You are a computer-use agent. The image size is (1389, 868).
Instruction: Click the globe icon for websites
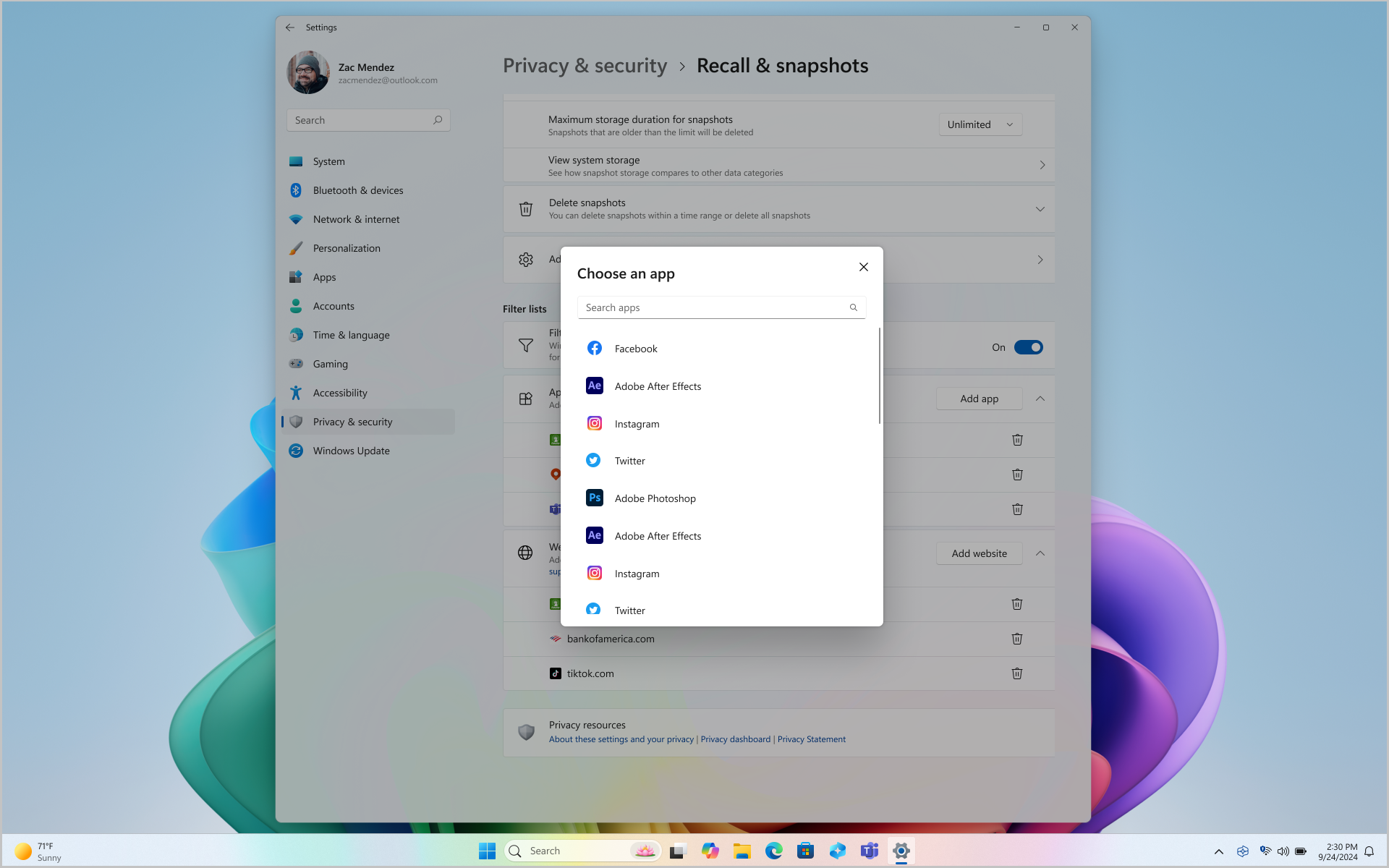click(525, 553)
